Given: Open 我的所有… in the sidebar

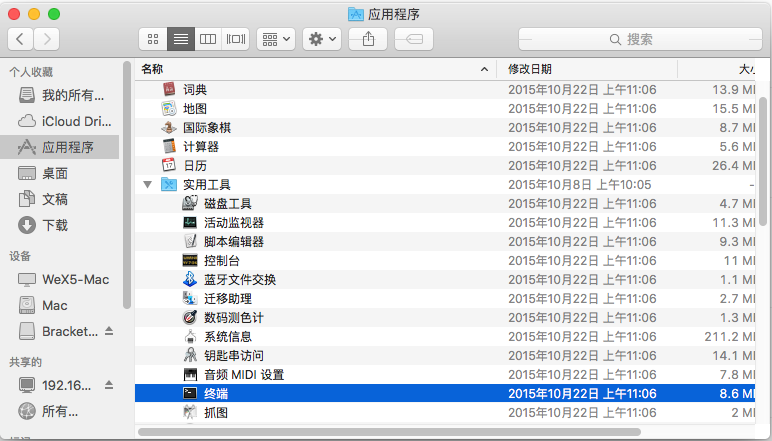Looking at the screenshot, I should coord(61,95).
